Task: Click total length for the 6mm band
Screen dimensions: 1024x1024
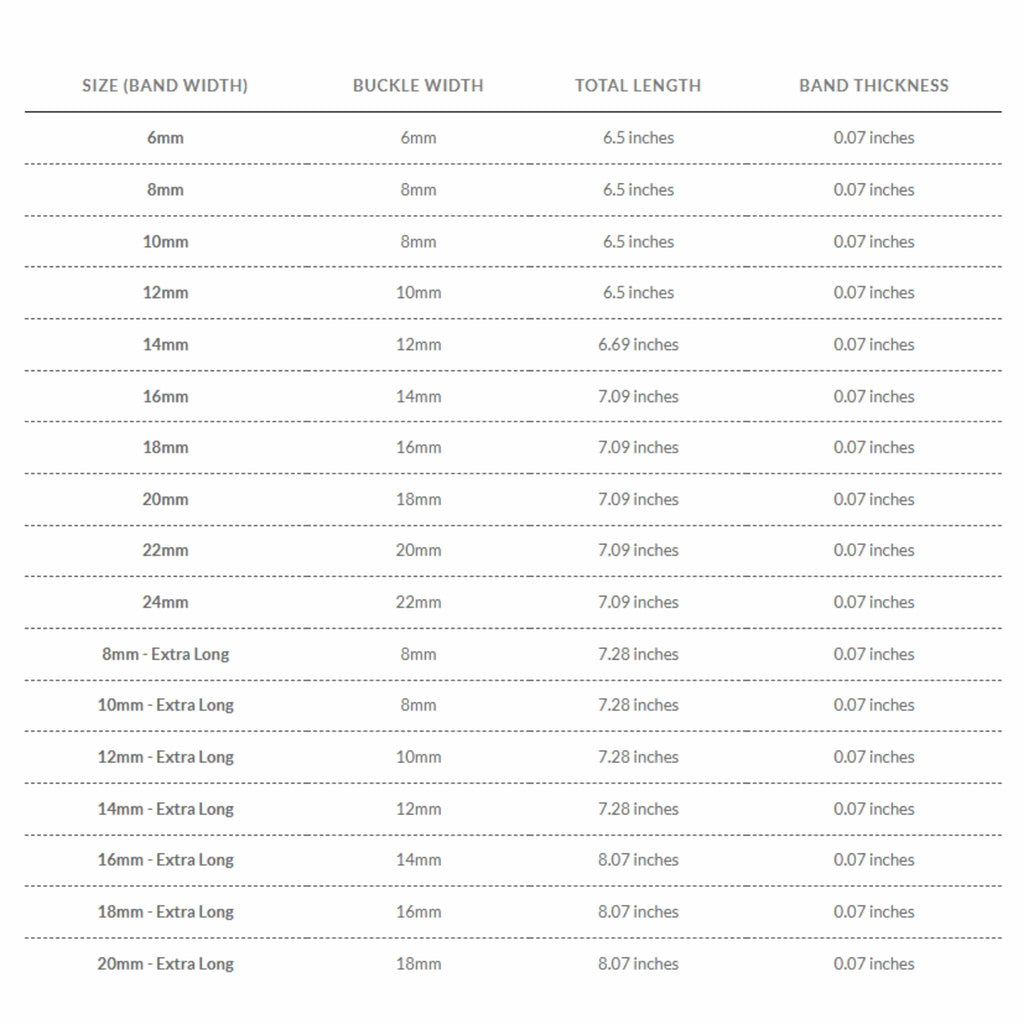Action: click(x=638, y=138)
